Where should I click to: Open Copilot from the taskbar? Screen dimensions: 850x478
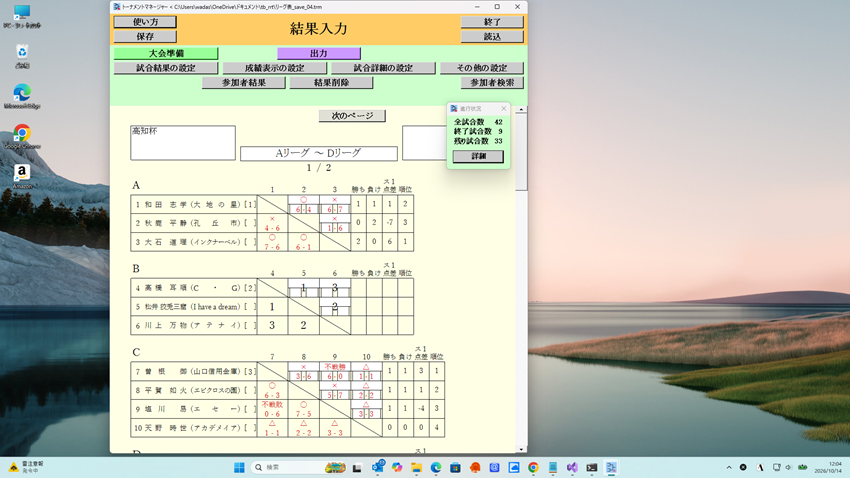coord(397,467)
